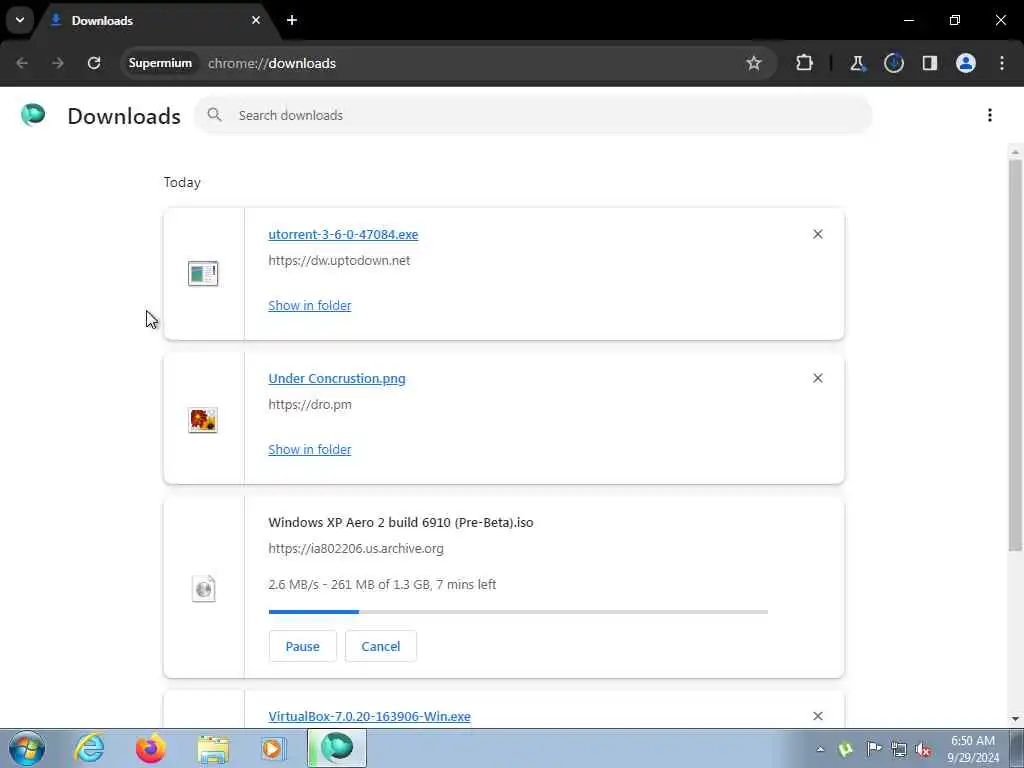This screenshot has width=1024, height=768.
Task: Click the scrollbar up arrow
Action: click(x=1015, y=152)
